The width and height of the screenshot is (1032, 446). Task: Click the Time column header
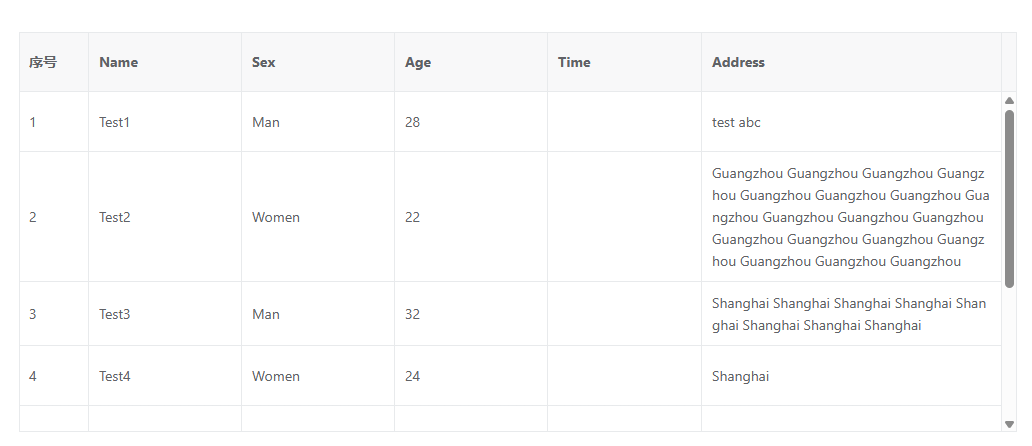(574, 62)
